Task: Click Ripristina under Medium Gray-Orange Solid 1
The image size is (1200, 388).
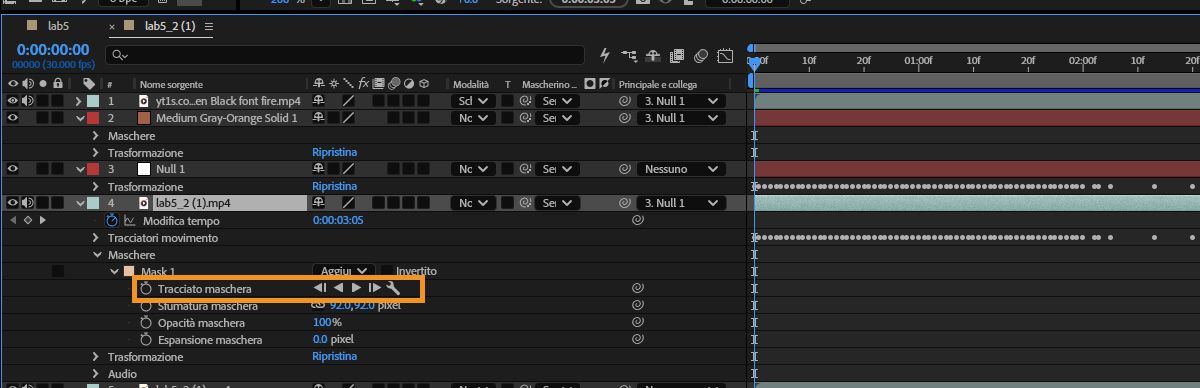Action: coord(334,152)
